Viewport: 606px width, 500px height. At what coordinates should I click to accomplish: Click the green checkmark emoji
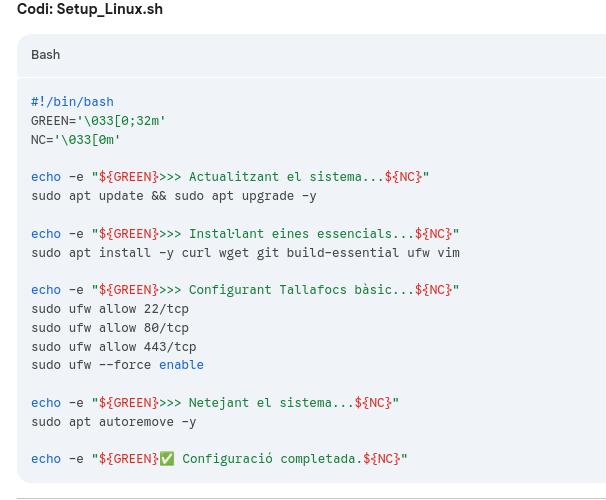pyautogui.click(x=166, y=459)
